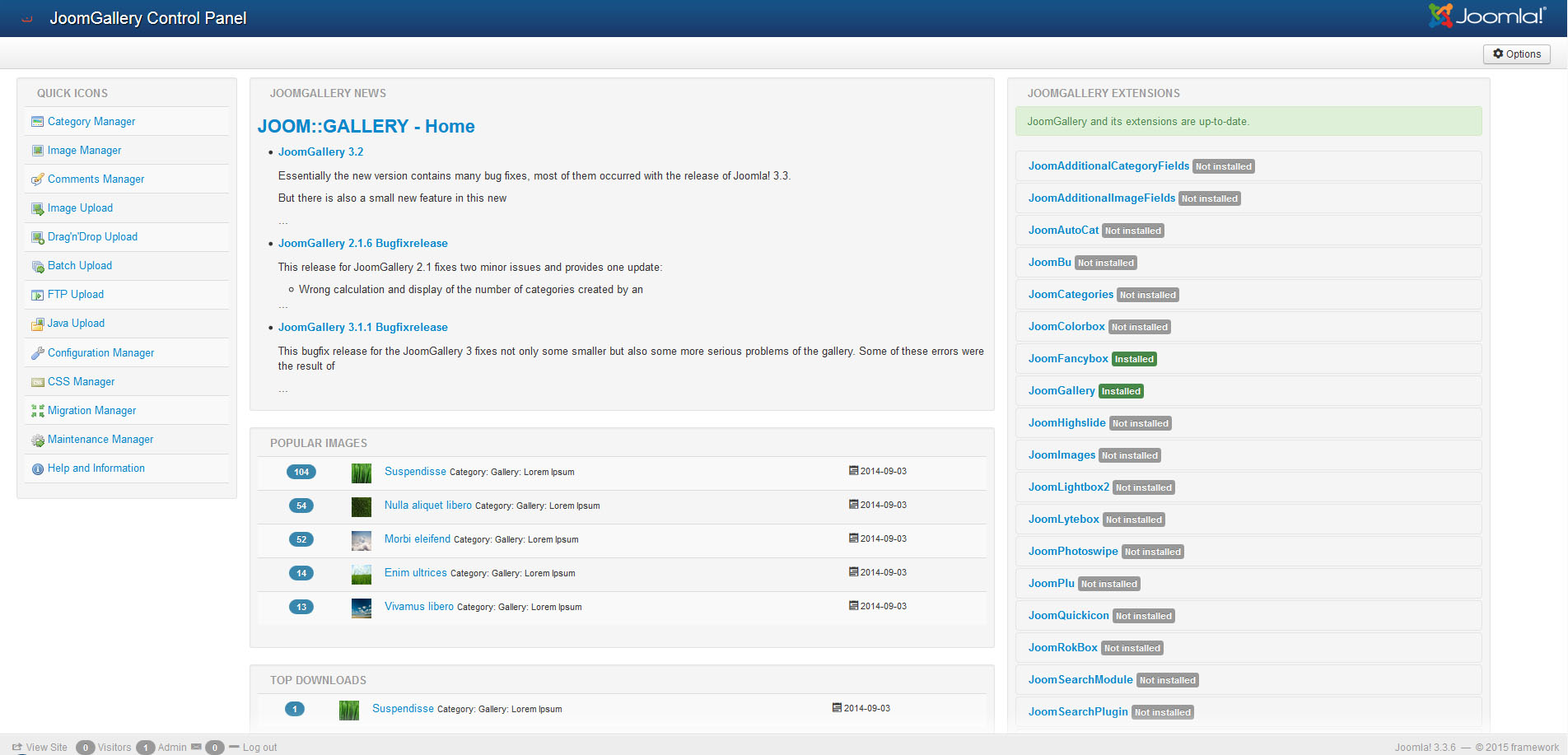Image resolution: width=1568 pixels, height=755 pixels.
Task: Open the Suspendisse thumbnail in Top Downloads
Action: point(348,710)
